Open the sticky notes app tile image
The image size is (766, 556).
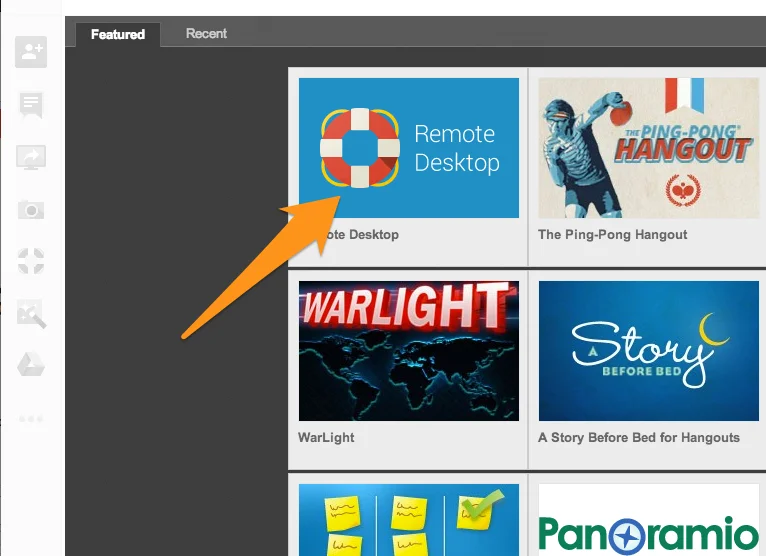pyautogui.click(x=409, y=520)
